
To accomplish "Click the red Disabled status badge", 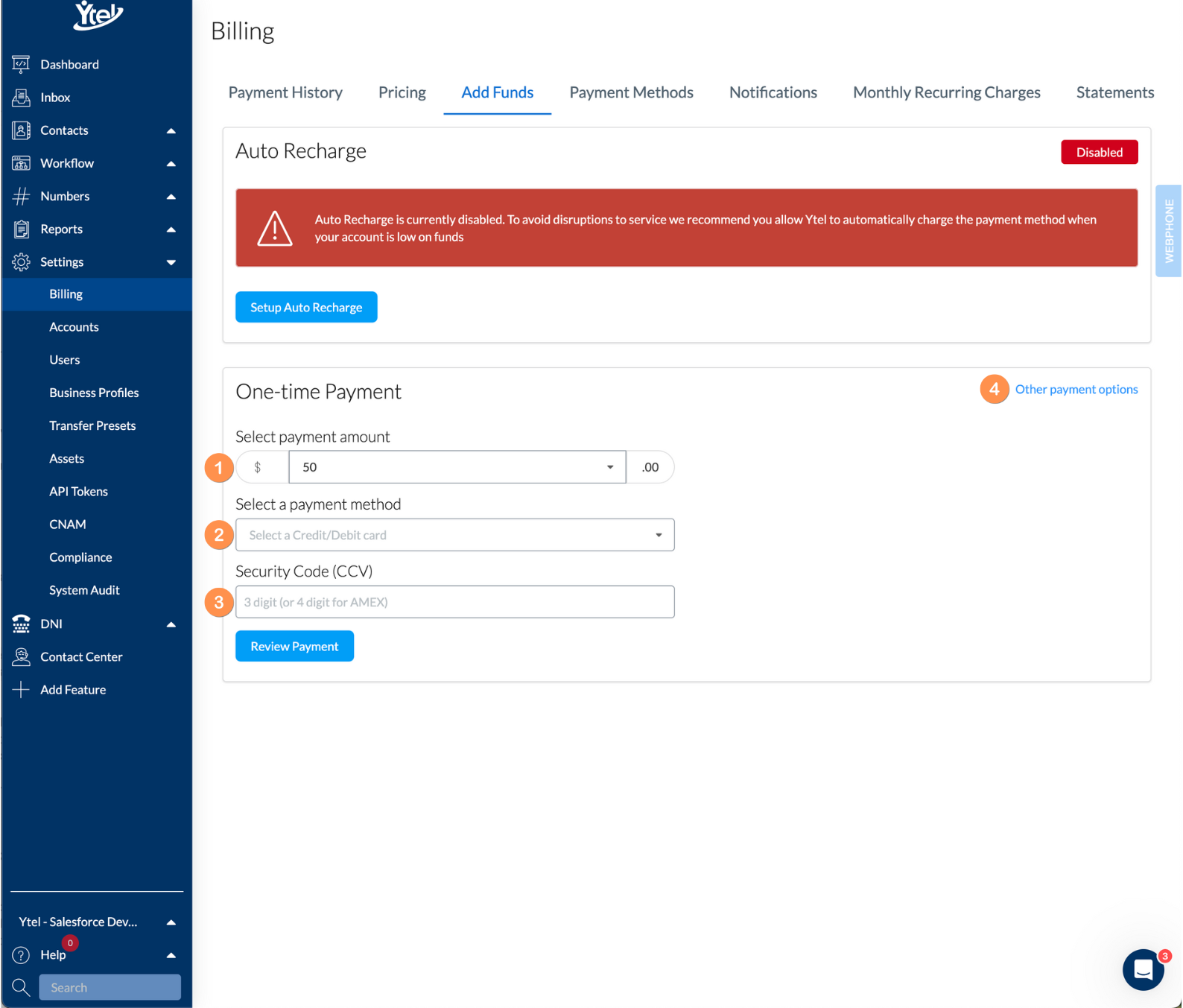I will pyautogui.click(x=1100, y=152).
